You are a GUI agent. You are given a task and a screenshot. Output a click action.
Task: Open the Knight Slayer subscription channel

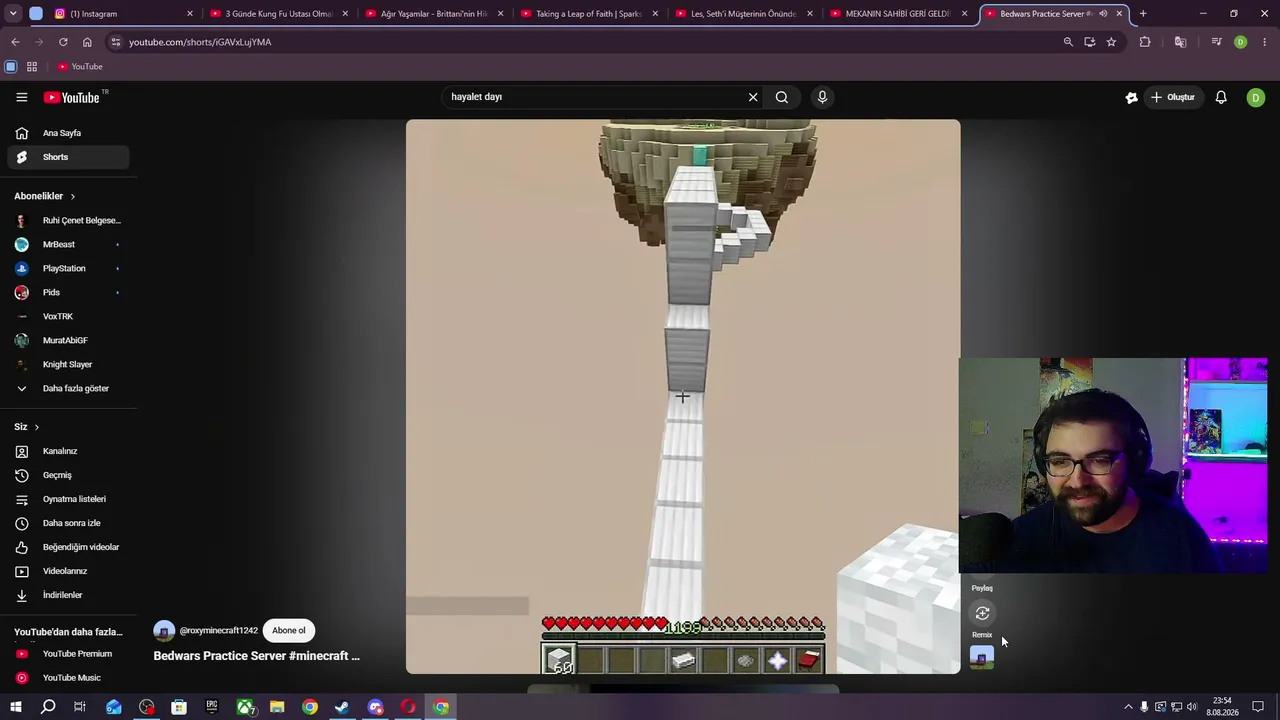point(69,364)
